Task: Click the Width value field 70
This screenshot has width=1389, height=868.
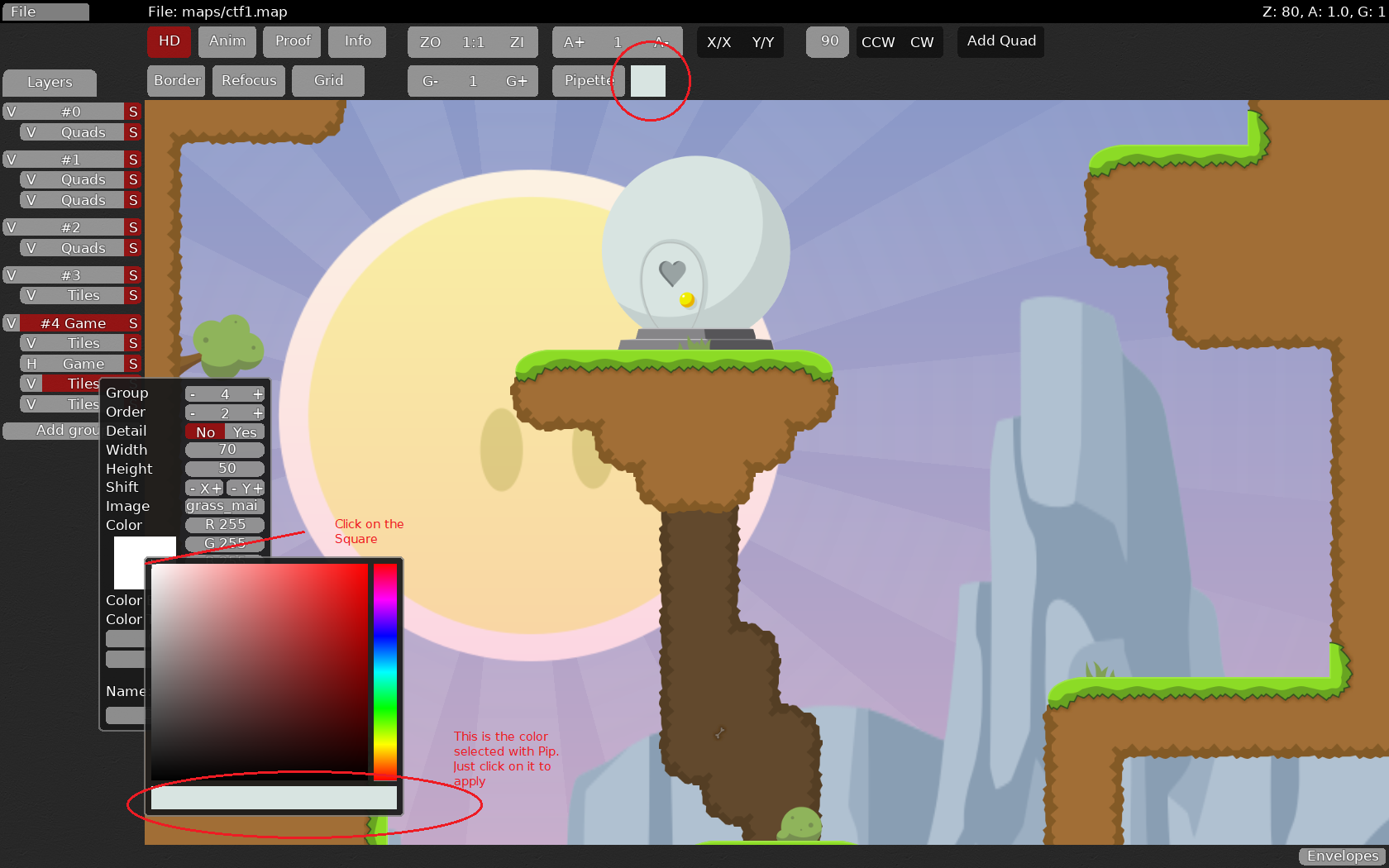Action: point(225,450)
